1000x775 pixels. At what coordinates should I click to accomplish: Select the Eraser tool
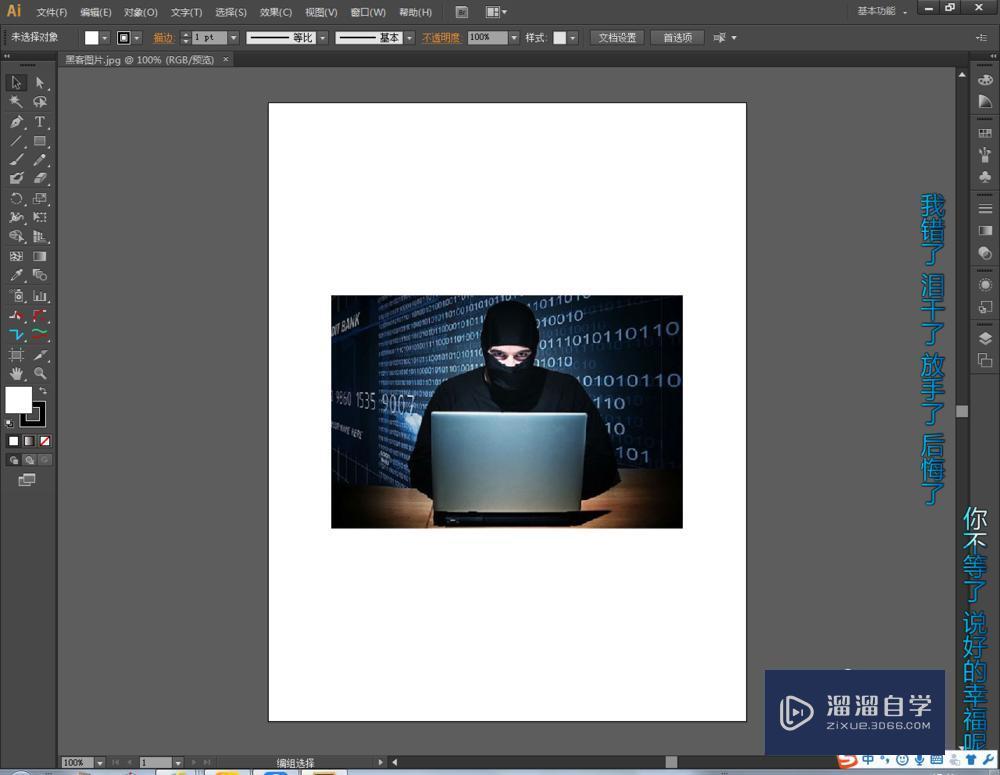tap(40, 179)
